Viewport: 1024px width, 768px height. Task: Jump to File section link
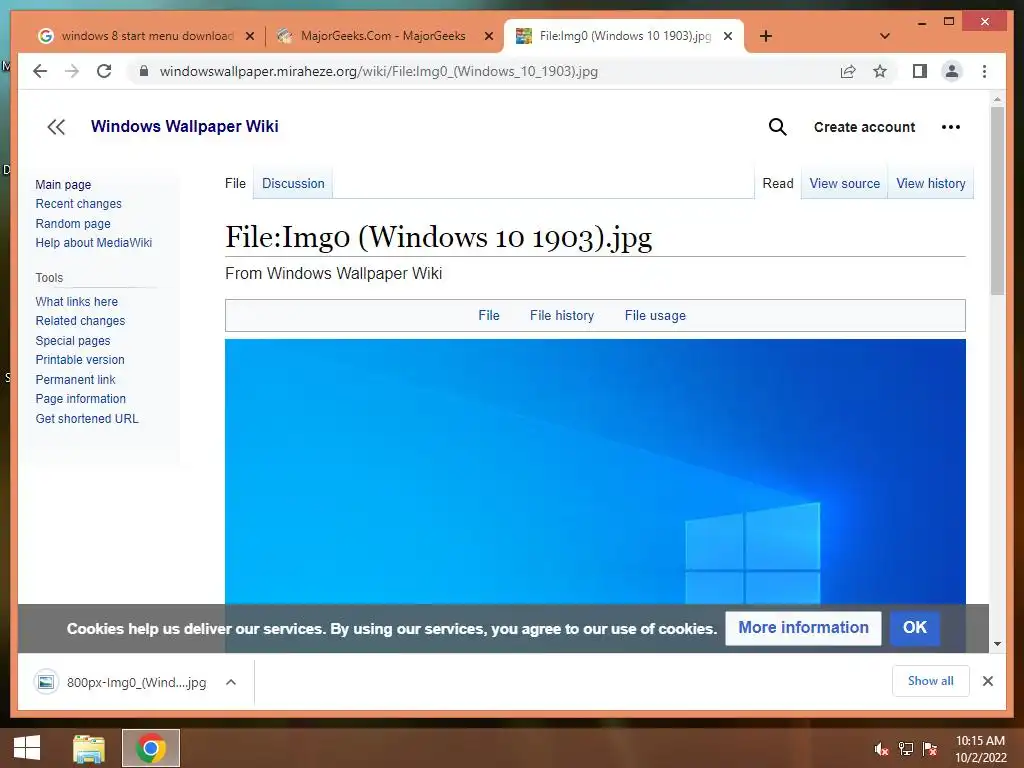point(488,315)
